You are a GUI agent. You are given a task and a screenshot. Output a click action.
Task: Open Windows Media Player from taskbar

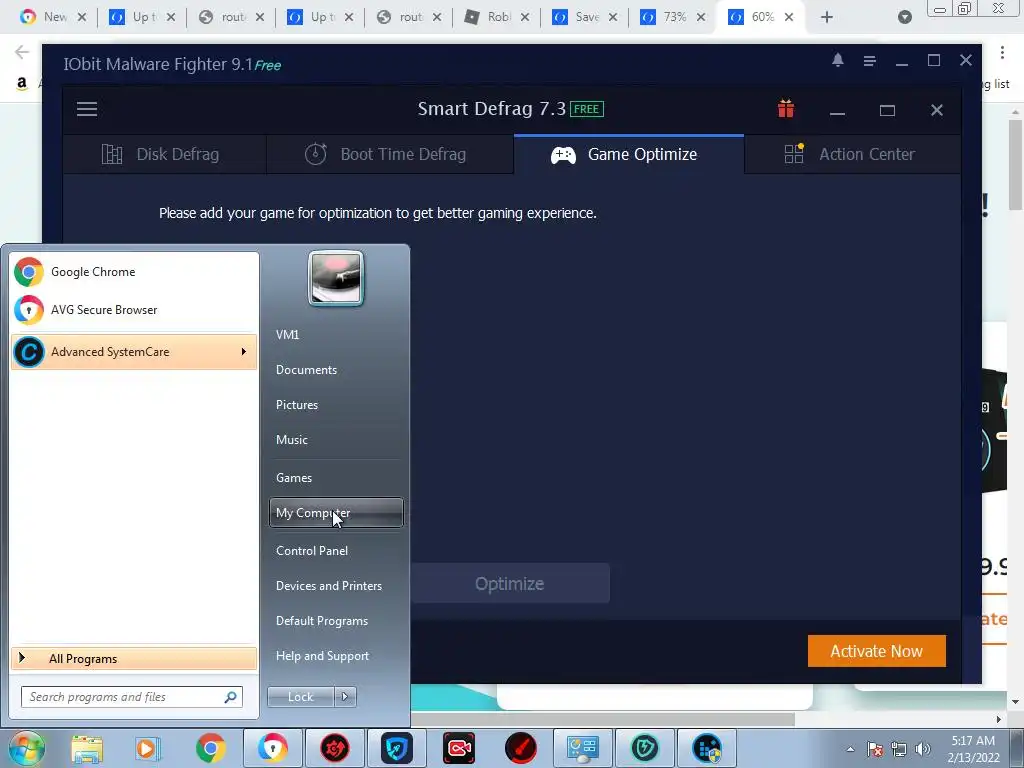click(x=148, y=748)
